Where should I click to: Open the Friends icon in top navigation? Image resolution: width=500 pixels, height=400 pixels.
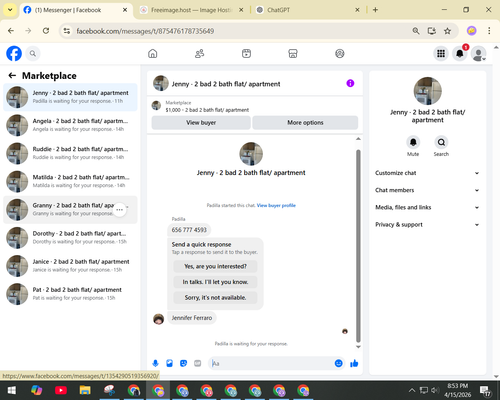pyautogui.click(x=199, y=53)
